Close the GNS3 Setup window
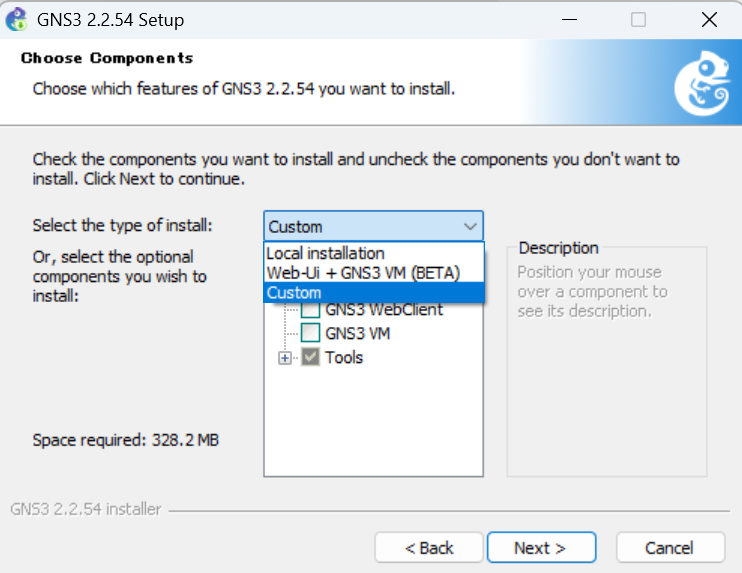Viewport: 742px width, 573px height. (709, 20)
